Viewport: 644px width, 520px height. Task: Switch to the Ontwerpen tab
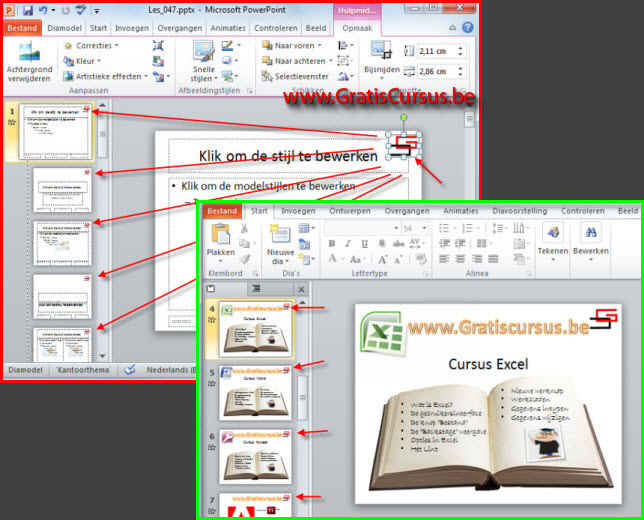click(x=350, y=211)
